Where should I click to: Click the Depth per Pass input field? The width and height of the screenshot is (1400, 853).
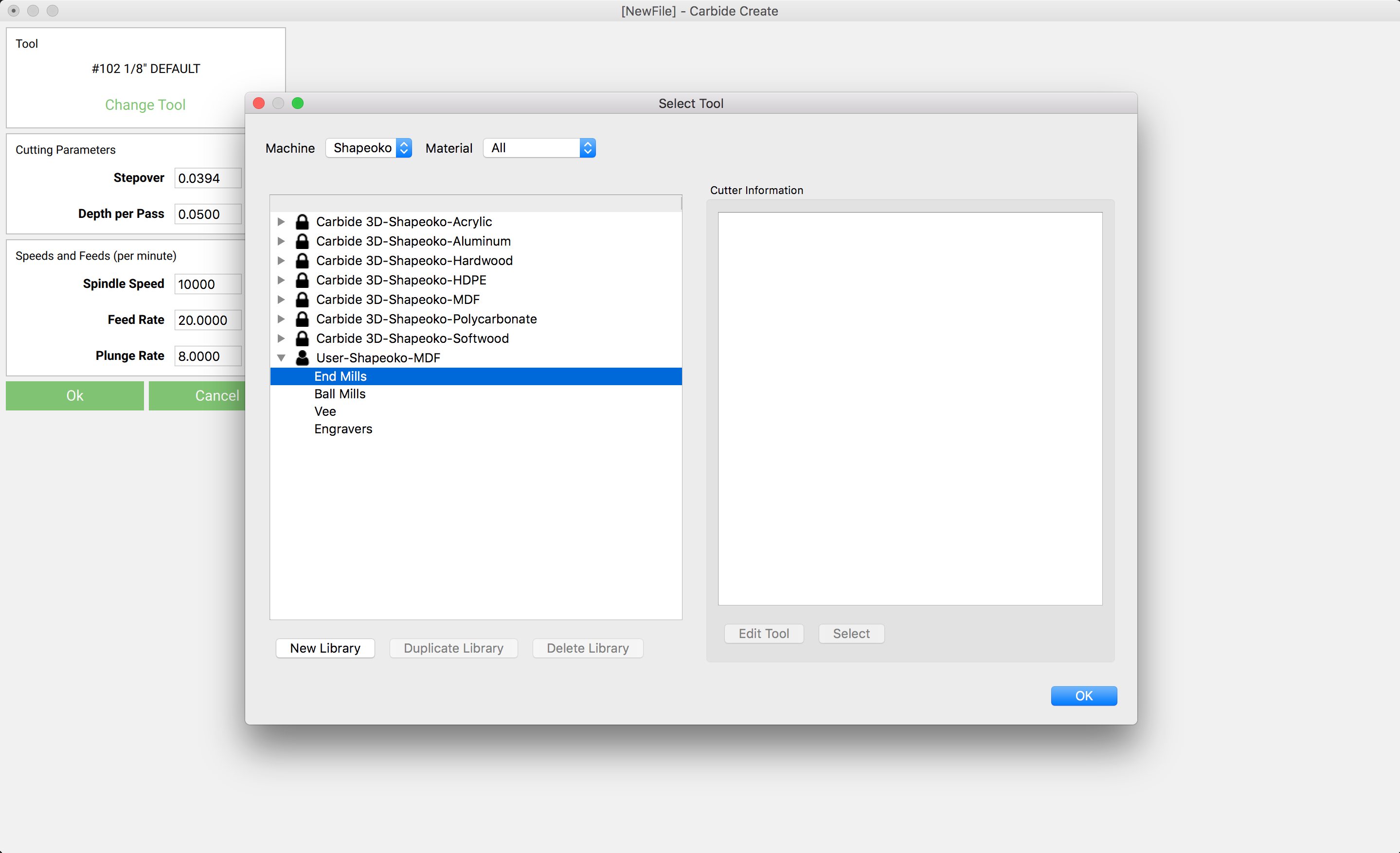[x=208, y=214]
